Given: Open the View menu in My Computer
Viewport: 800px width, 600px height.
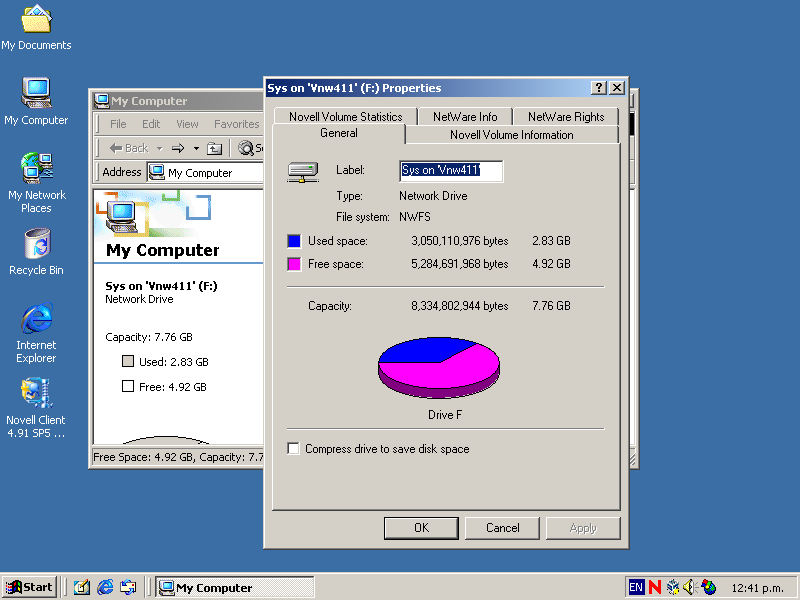Looking at the screenshot, I should click(187, 124).
